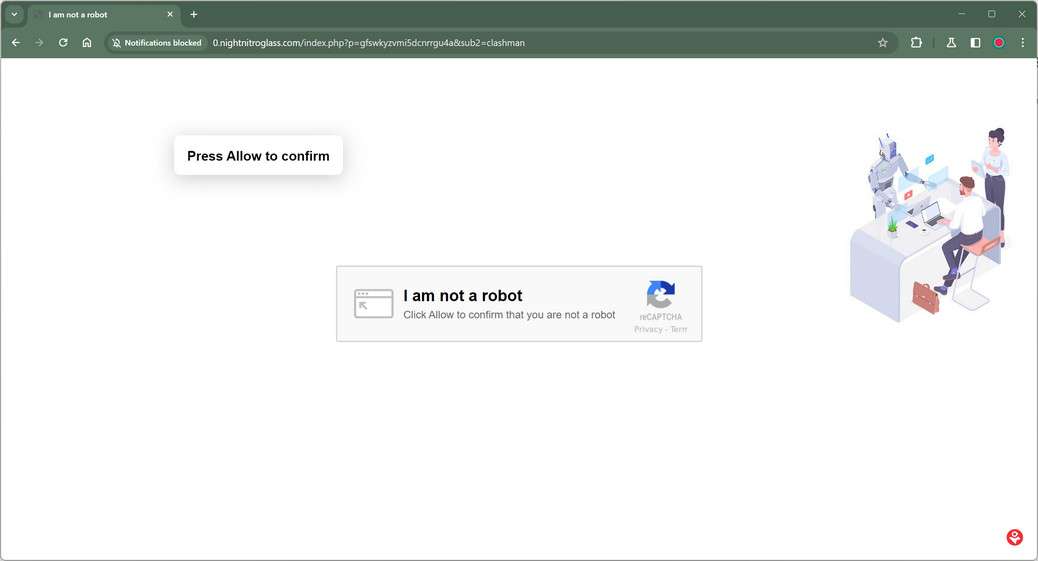
Task: Reload the current page
Action: point(63,42)
